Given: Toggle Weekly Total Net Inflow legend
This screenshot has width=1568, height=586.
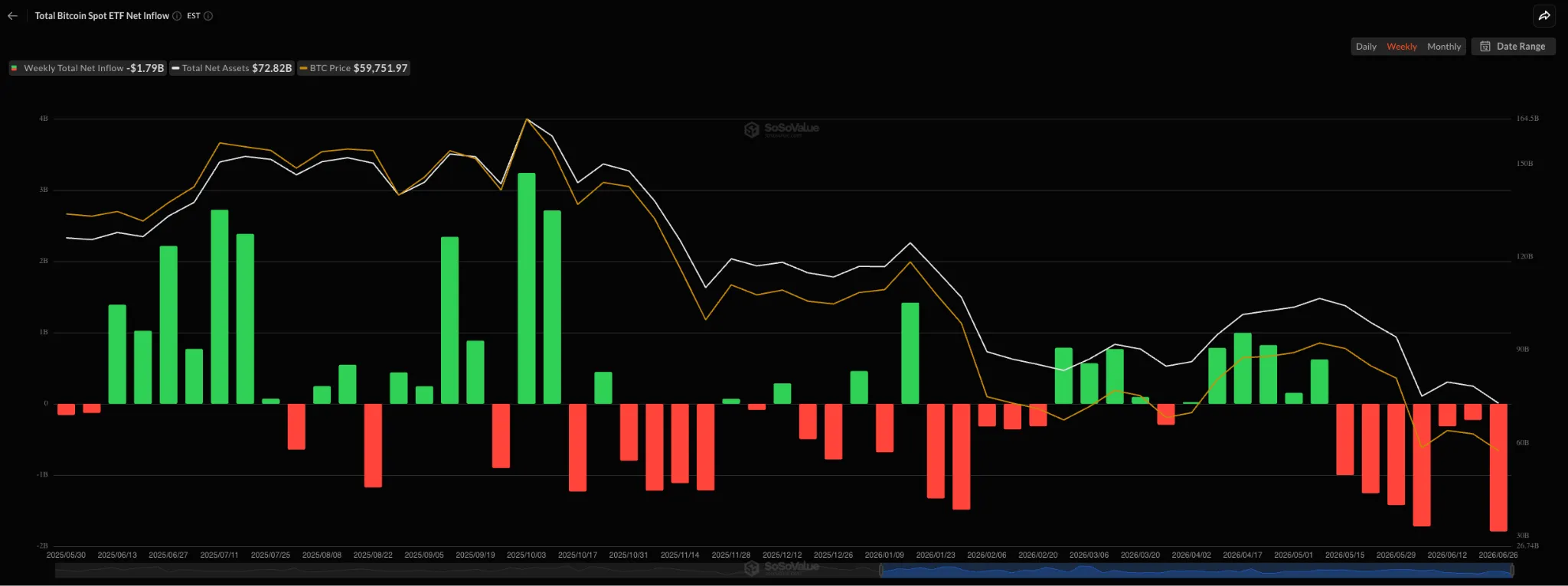Looking at the screenshot, I should (87, 68).
